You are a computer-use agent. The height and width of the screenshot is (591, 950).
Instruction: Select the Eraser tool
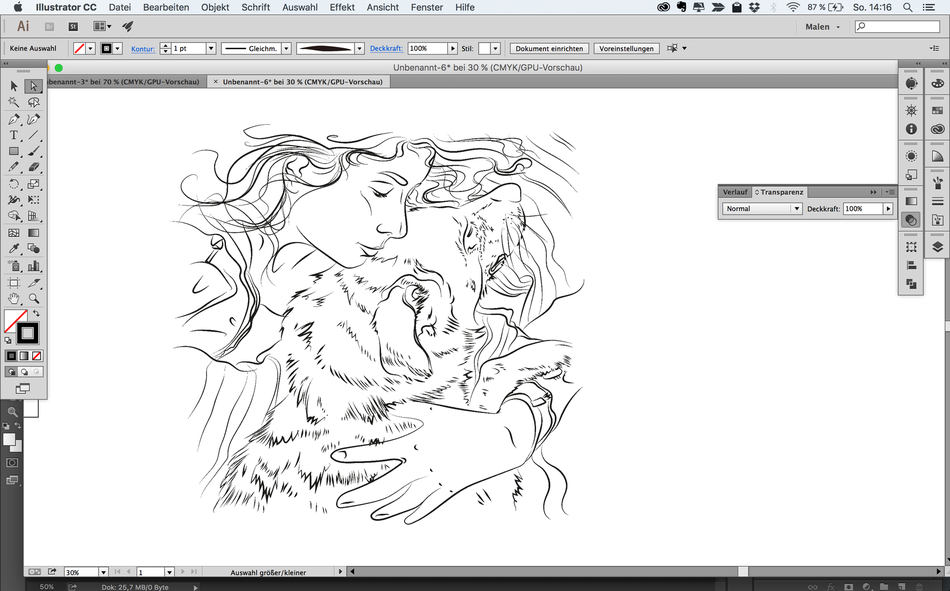33,167
